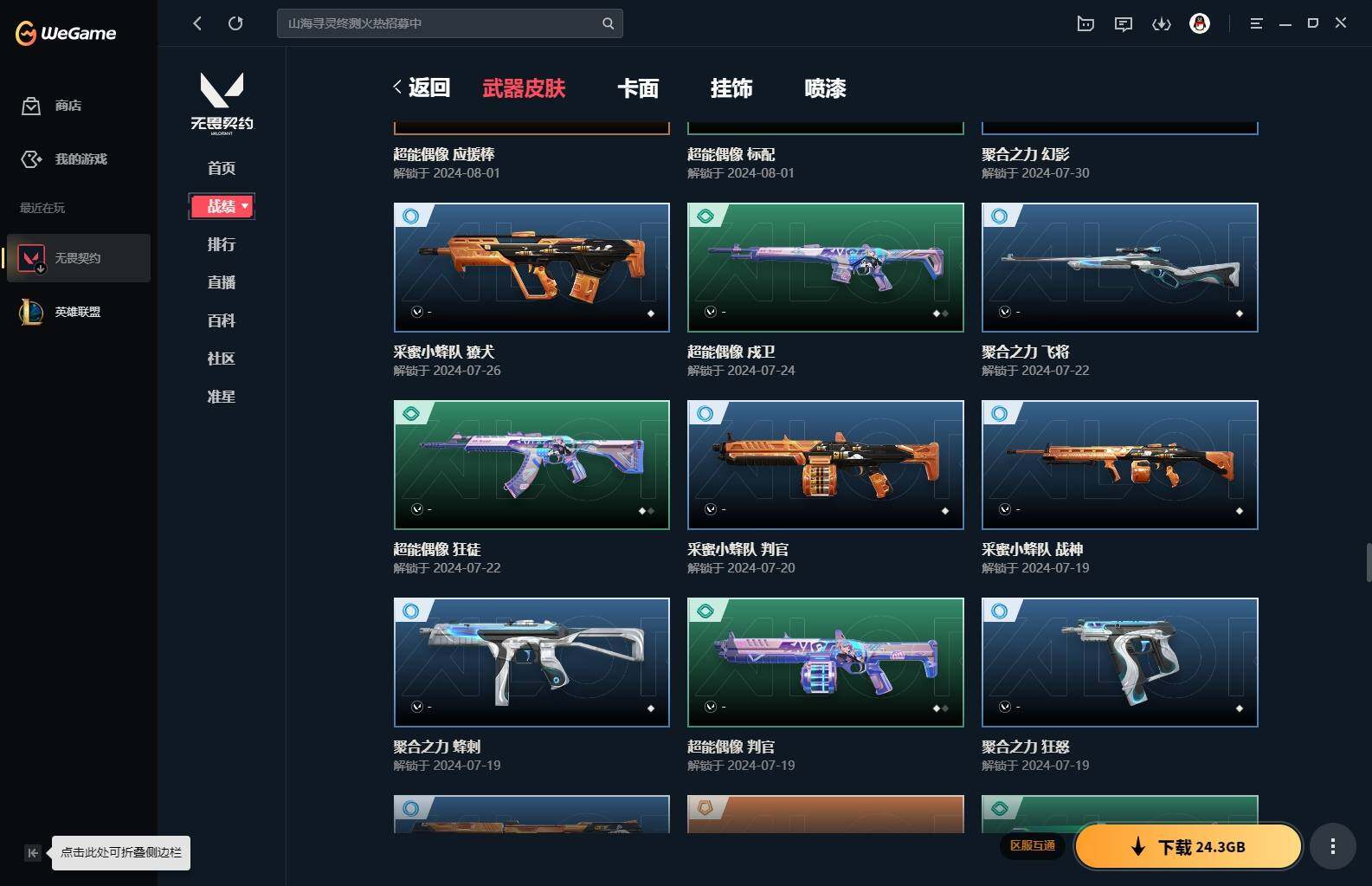This screenshot has height=886, width=1372.
Task: Click the 我的游戏 sidebar link
Action: click(81, 159)
